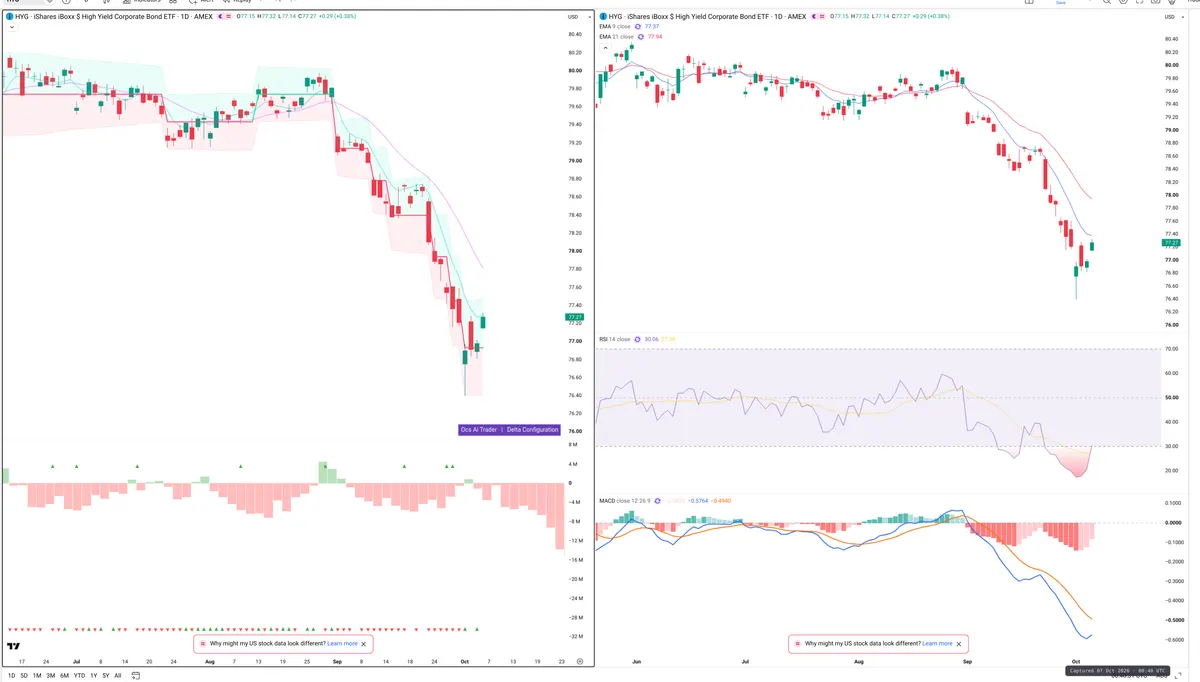Click the EMA 9 close indicator legend
Image resolution: width=1200 pixels, height=682 pixels.
[615, 26]
